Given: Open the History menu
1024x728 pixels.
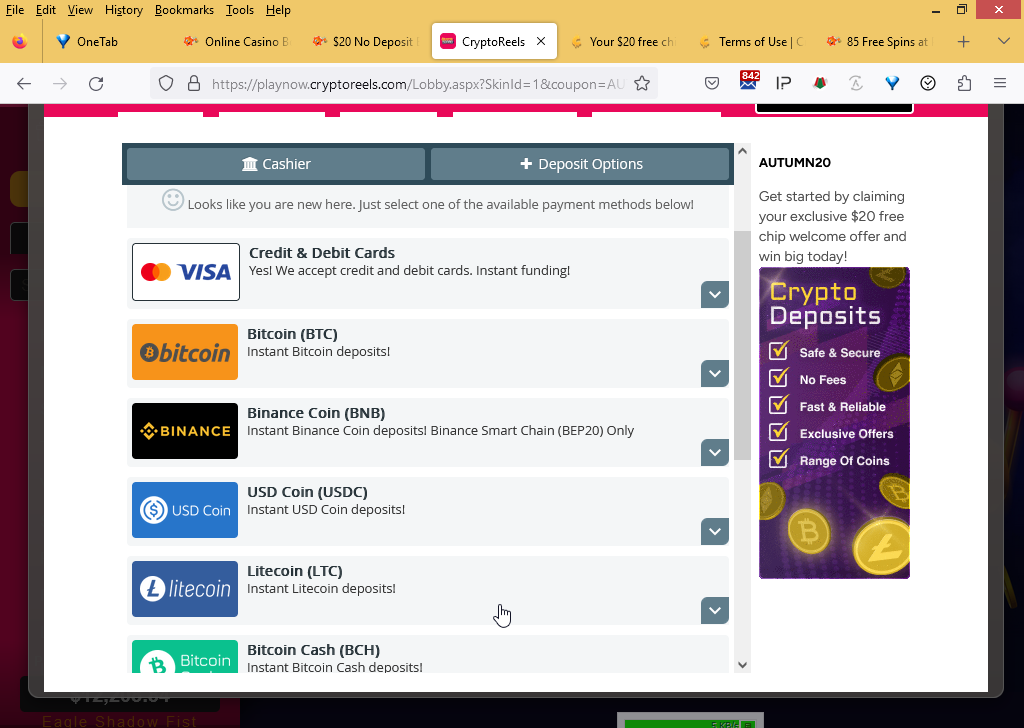Looking at the screenshot, I should (123, 10).
